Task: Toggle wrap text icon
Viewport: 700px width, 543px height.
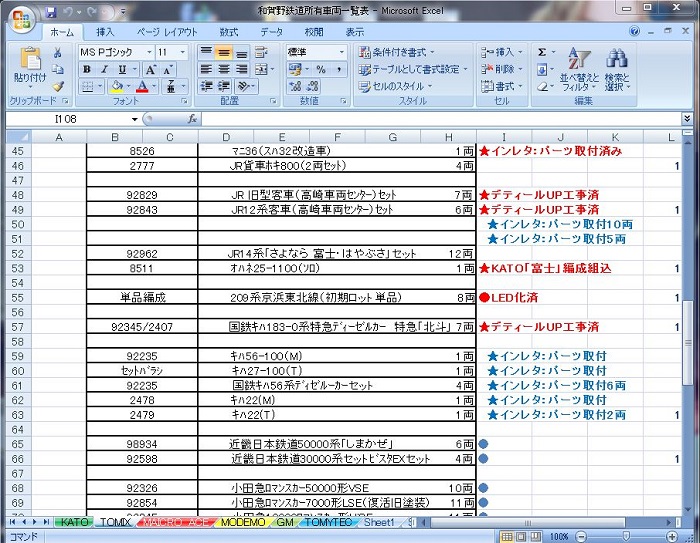Action: click(x=261, y=52)
